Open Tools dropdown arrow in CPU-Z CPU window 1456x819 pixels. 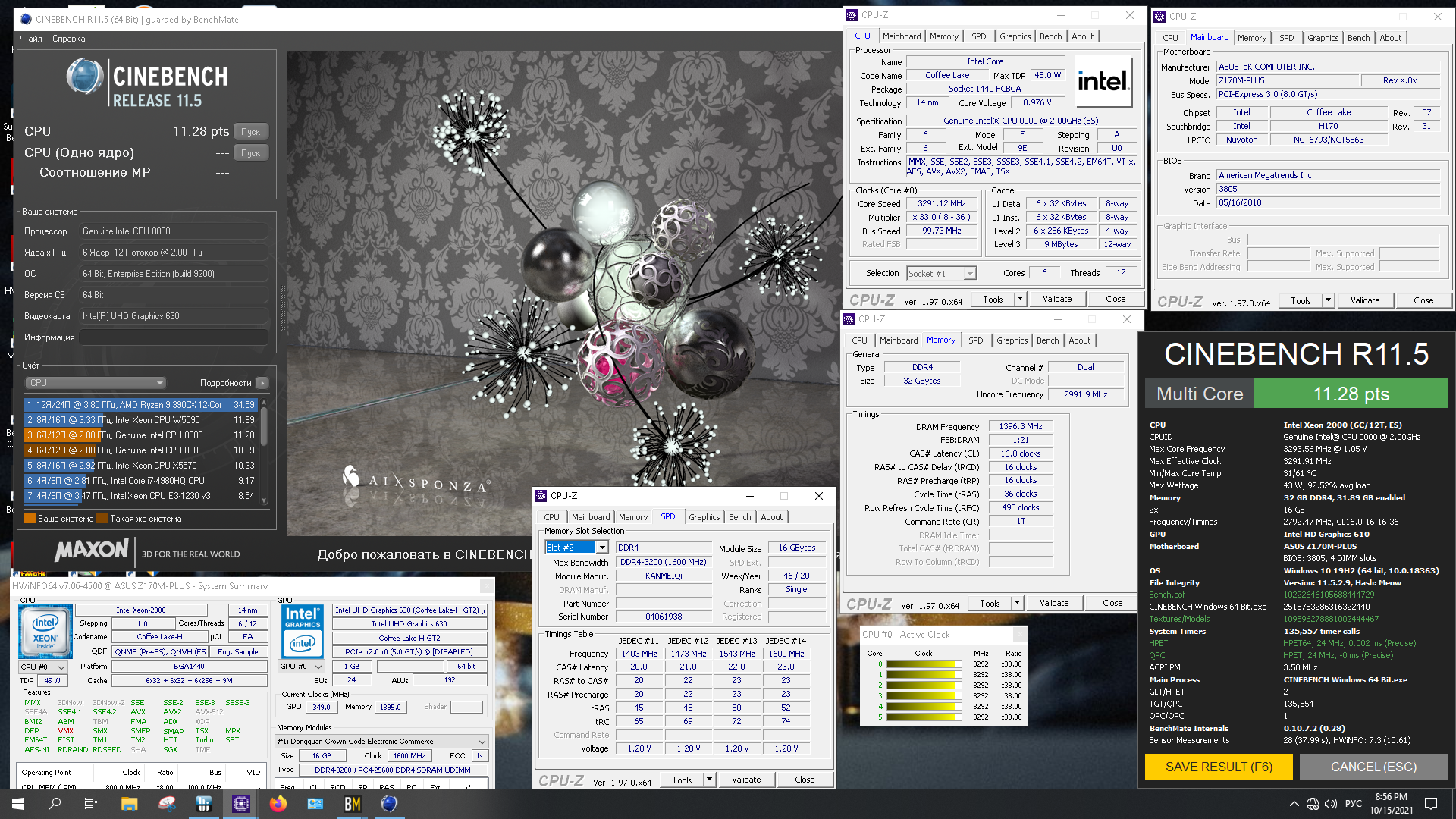[1020, 299]
